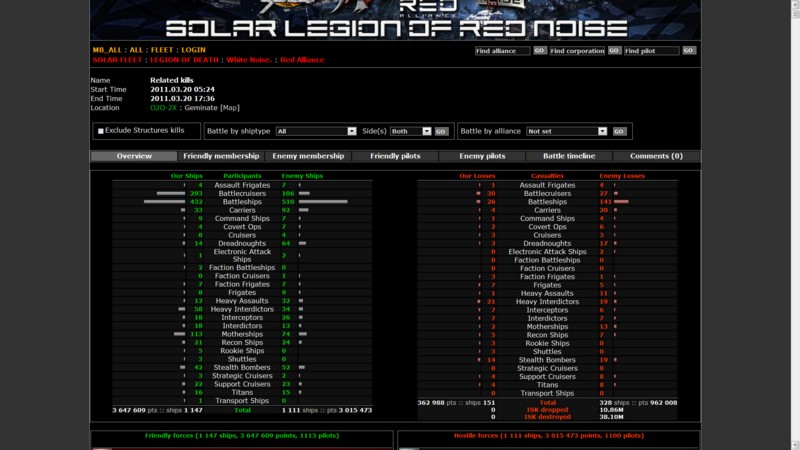Click GO button next to Find alliance
The width and height of the screenshot is (800, 450).
(539, 51)
